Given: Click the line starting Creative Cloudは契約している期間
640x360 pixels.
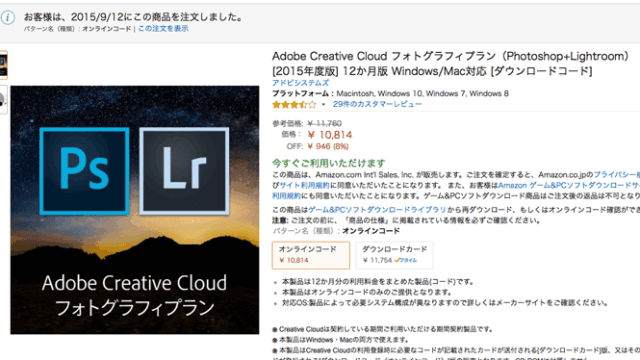Looking at the screenshot, I should pyautogui.click(x=385, y=329).
